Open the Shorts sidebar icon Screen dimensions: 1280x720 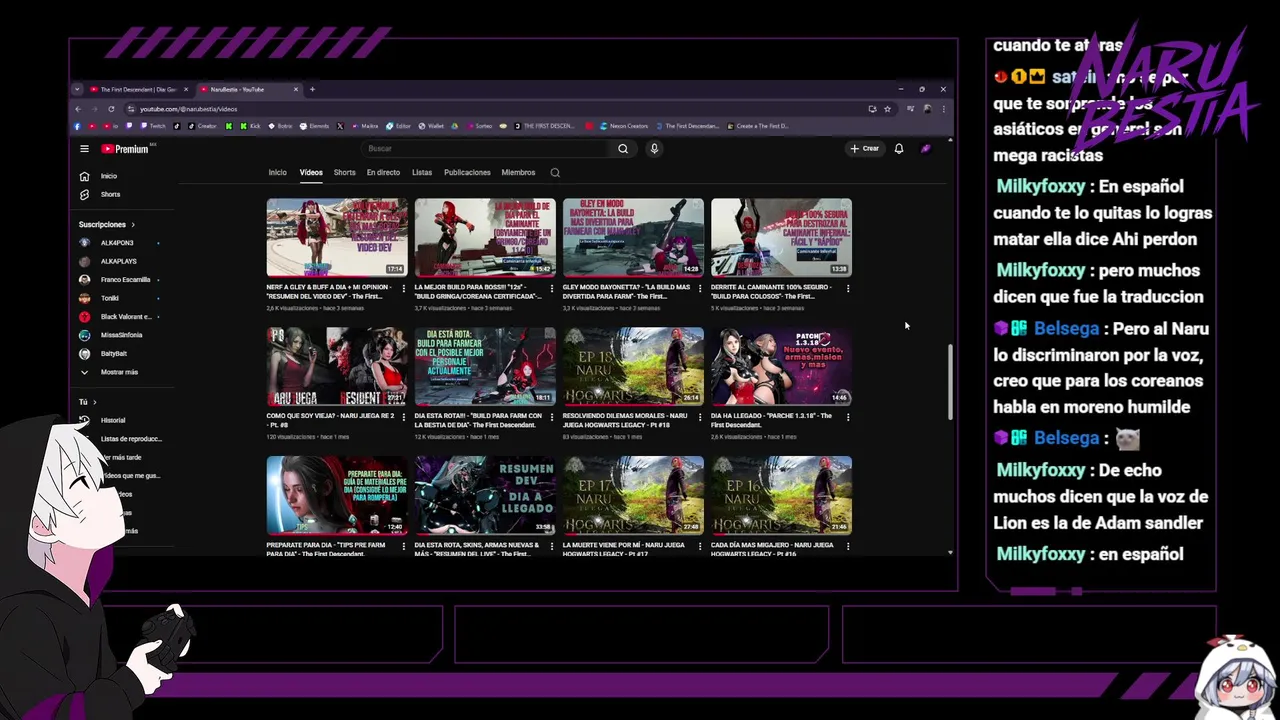pos(84,194)
